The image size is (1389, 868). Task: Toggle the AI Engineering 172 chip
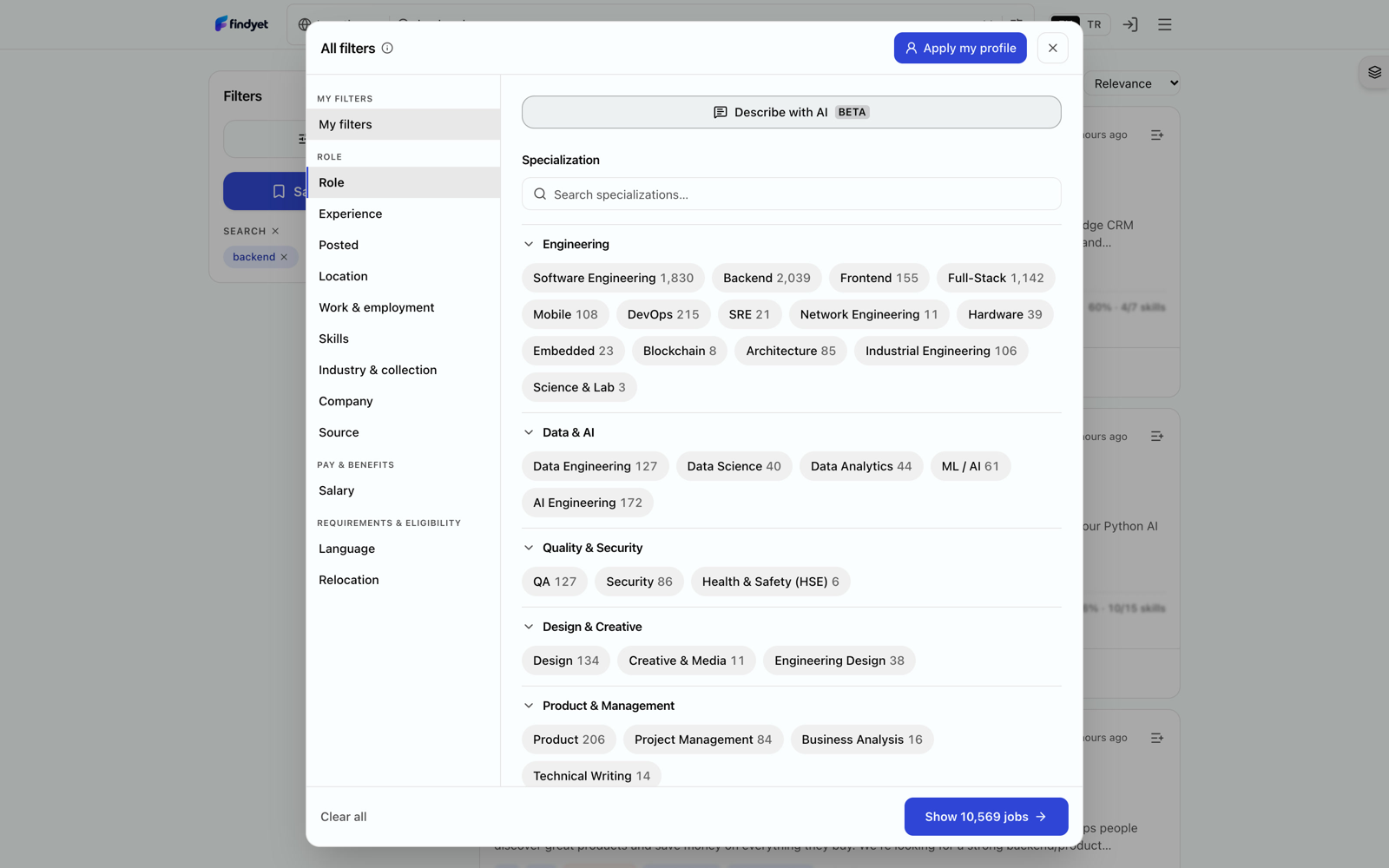click(x=588, y=503)
